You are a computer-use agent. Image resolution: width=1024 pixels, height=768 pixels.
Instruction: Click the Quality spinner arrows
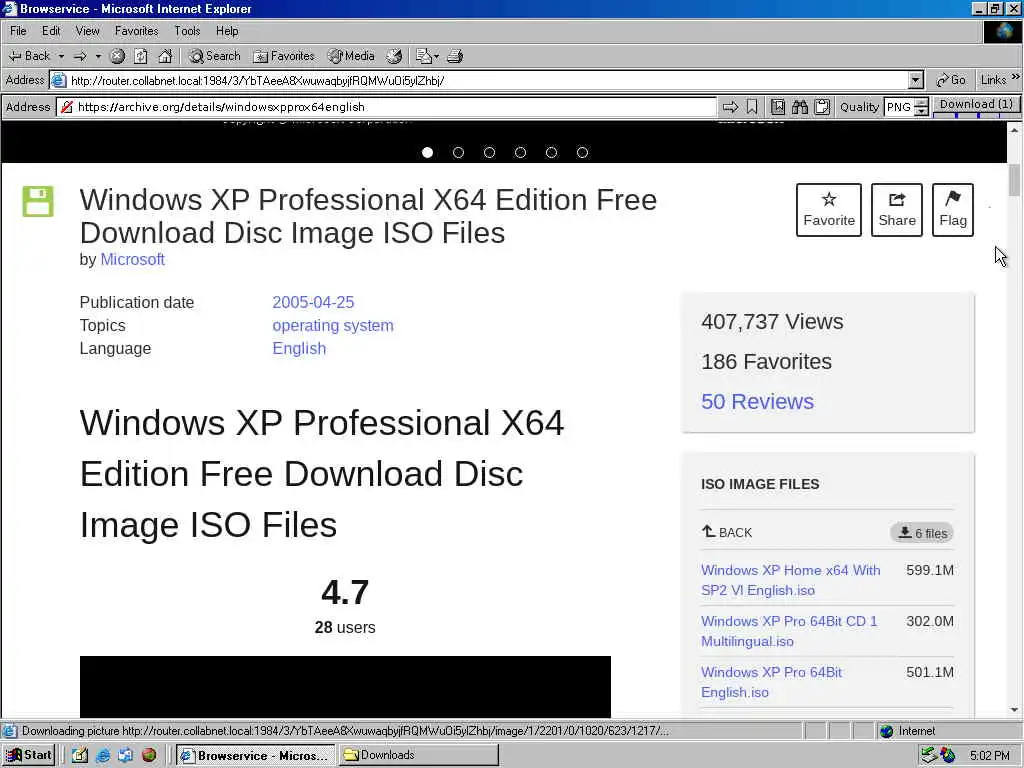point(921,107)
